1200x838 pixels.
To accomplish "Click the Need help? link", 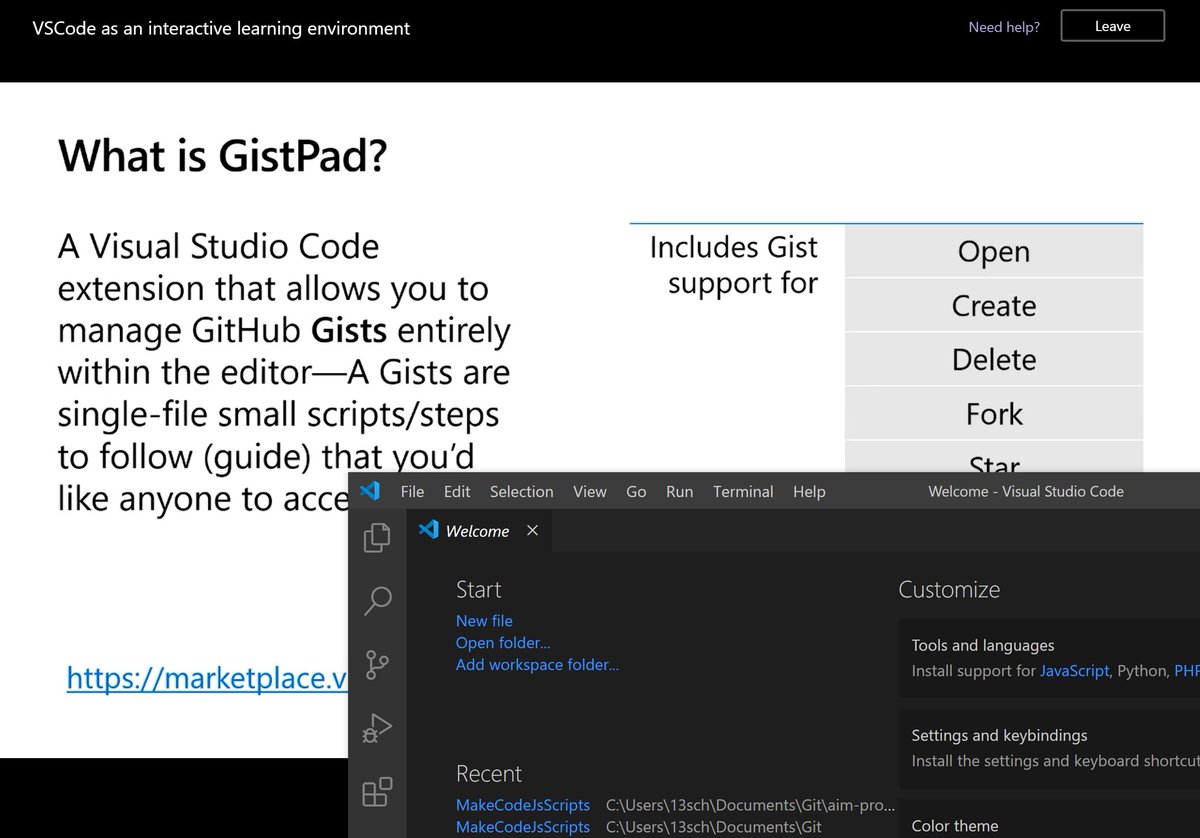I will pos(1004,27).
